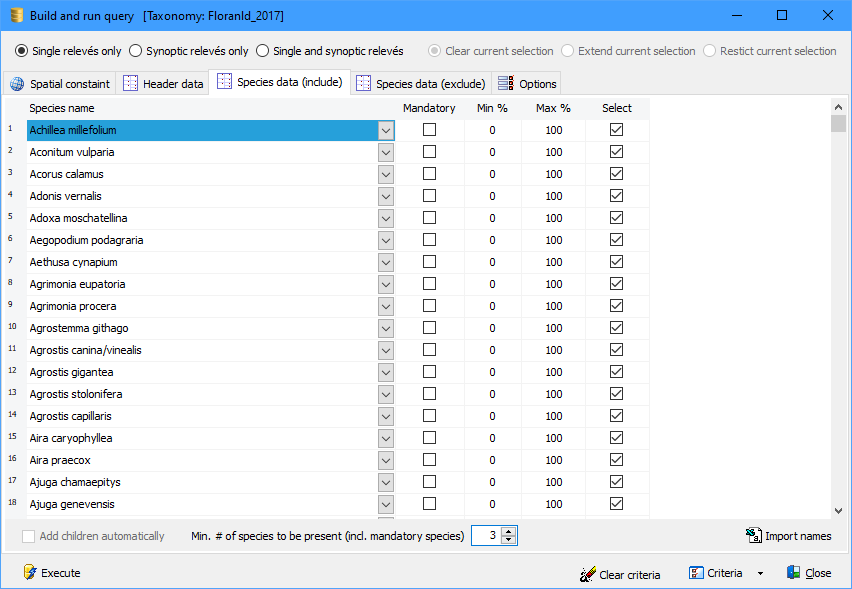Click the Clear criteria eraser icon

588,574
